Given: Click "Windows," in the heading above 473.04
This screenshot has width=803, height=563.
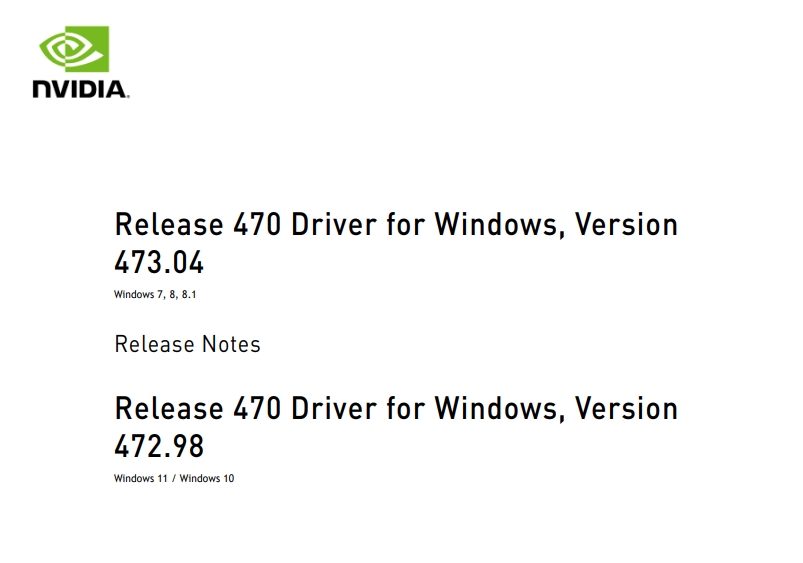Looking at the screenshot, I should (500, 225).
